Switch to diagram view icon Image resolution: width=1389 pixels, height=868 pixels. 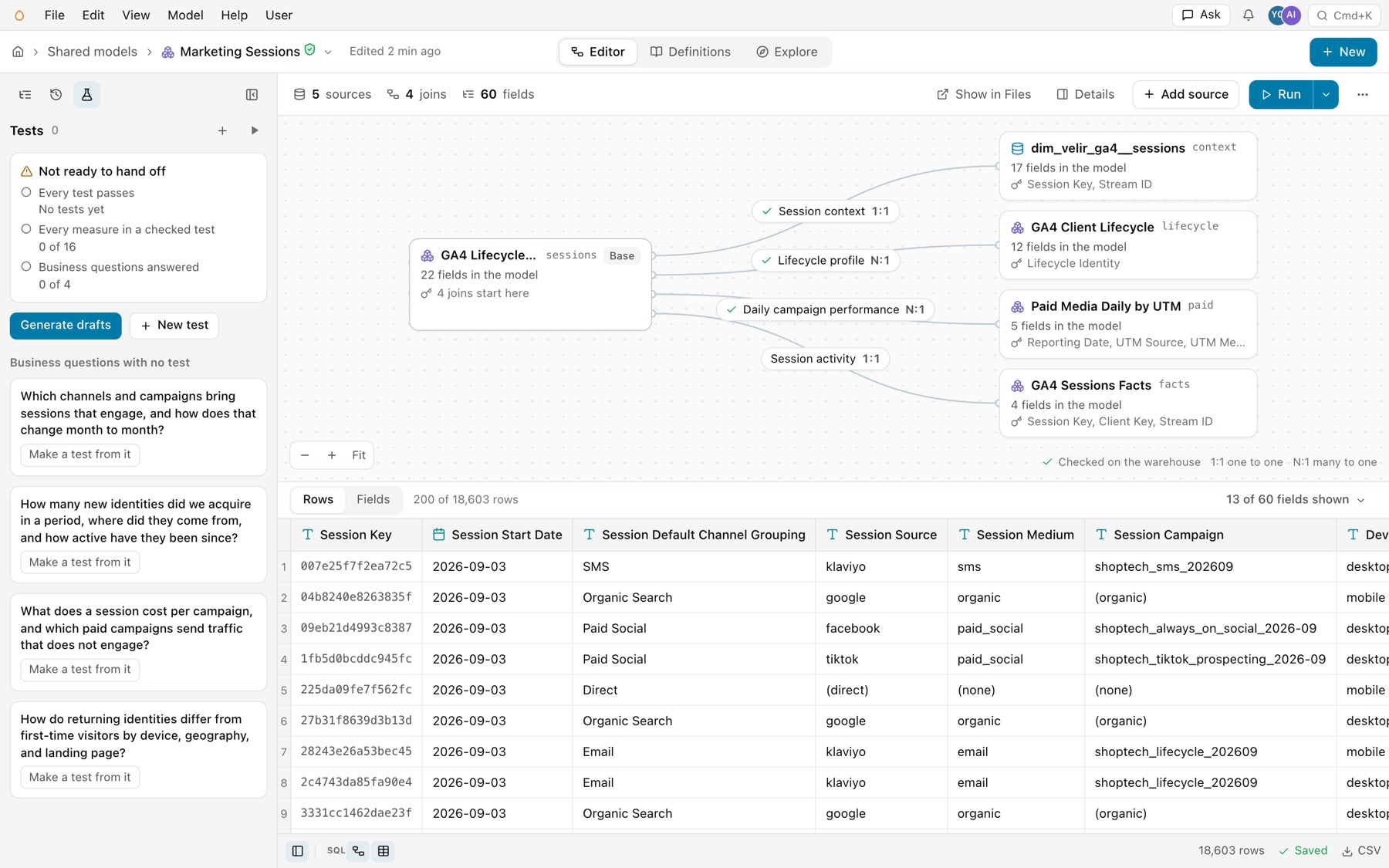tap(359, 851)
